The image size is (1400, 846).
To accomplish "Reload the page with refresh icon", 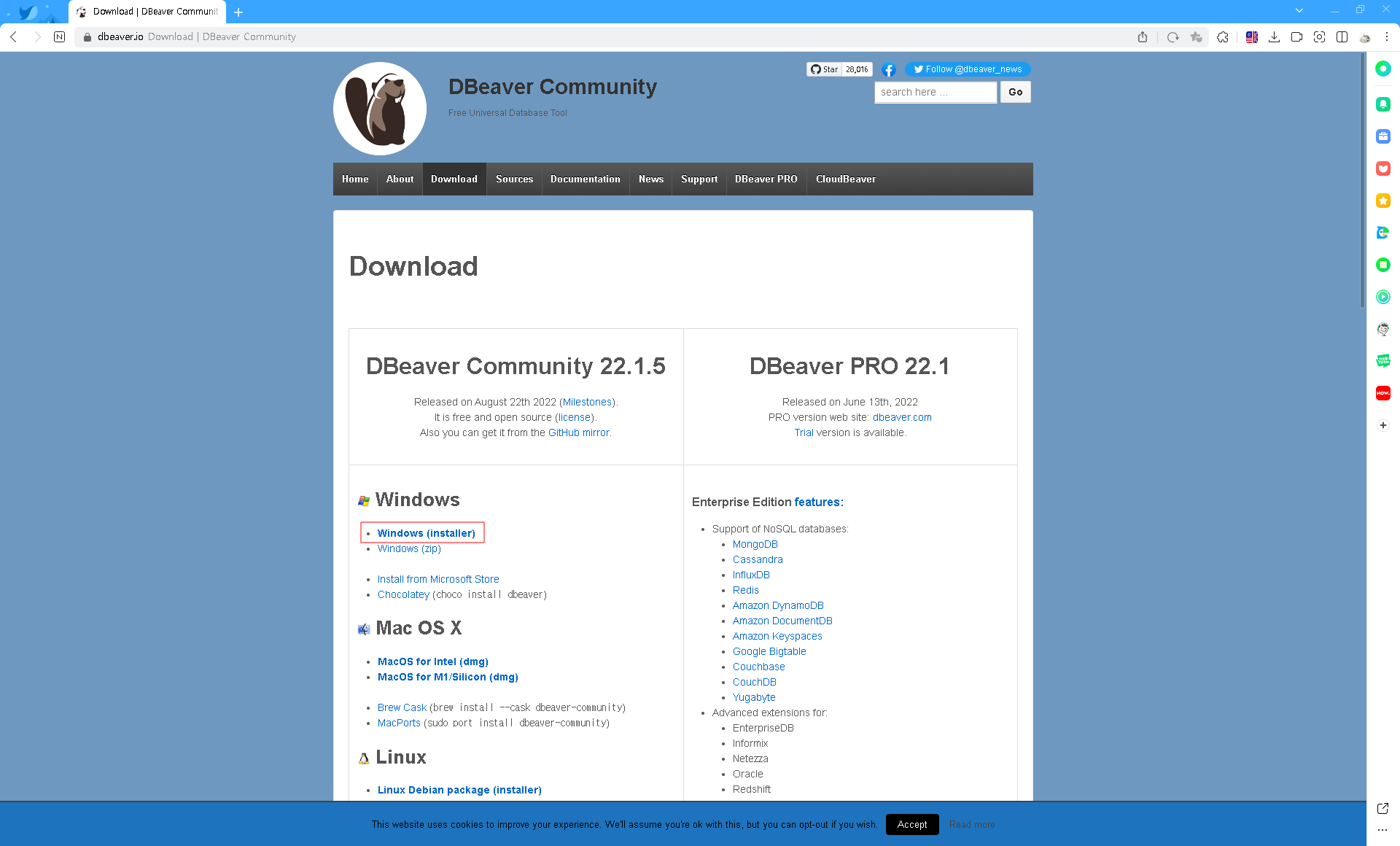I will click(1172, 37).
